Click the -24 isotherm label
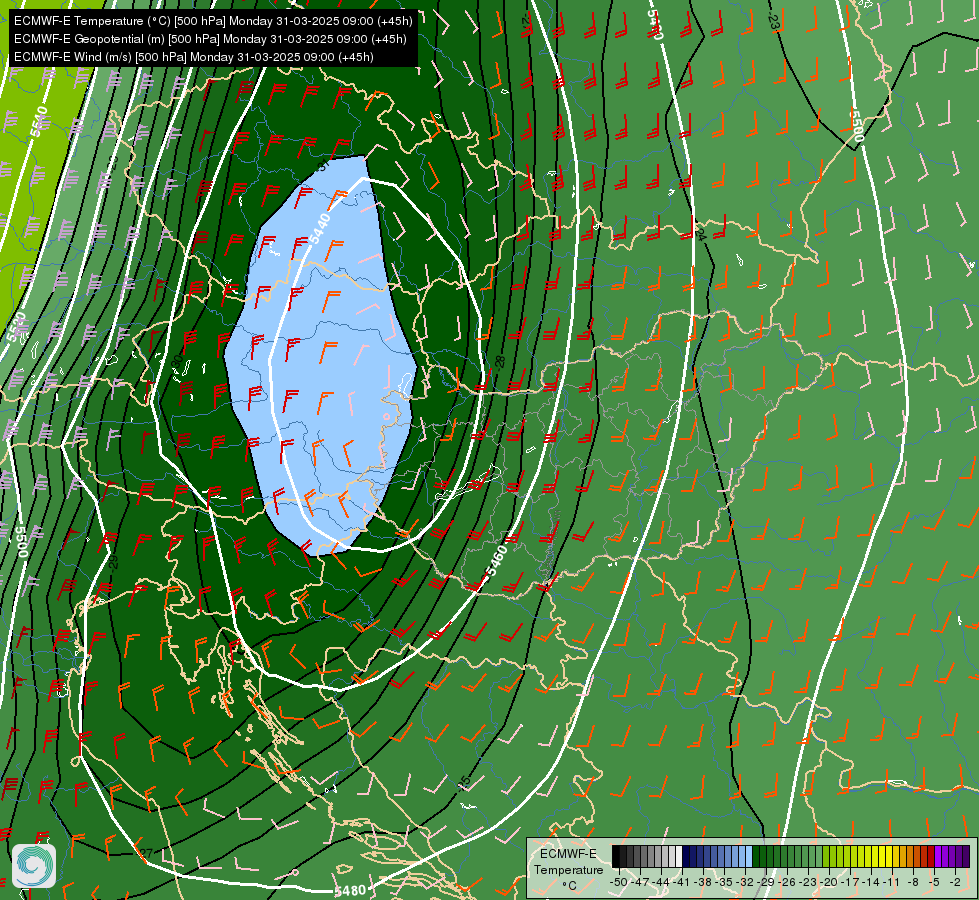 [701, 234]
